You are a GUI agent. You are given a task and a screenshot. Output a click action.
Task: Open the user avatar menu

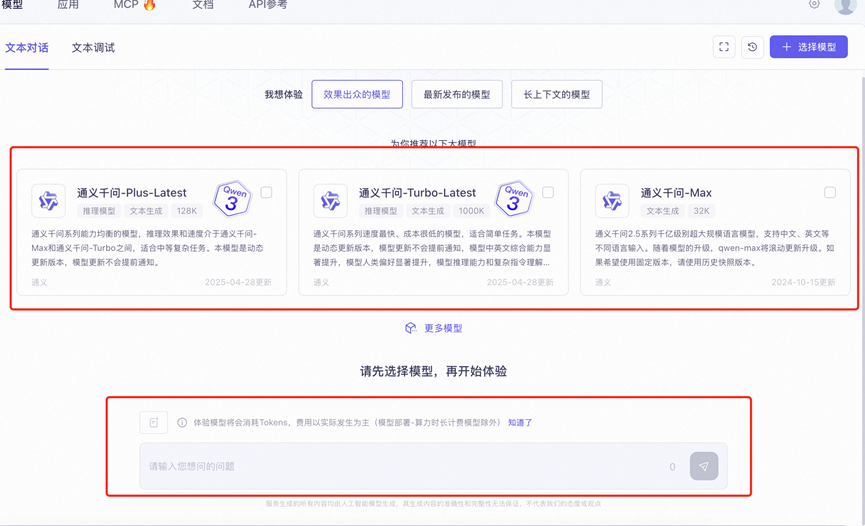coord(845,6)
